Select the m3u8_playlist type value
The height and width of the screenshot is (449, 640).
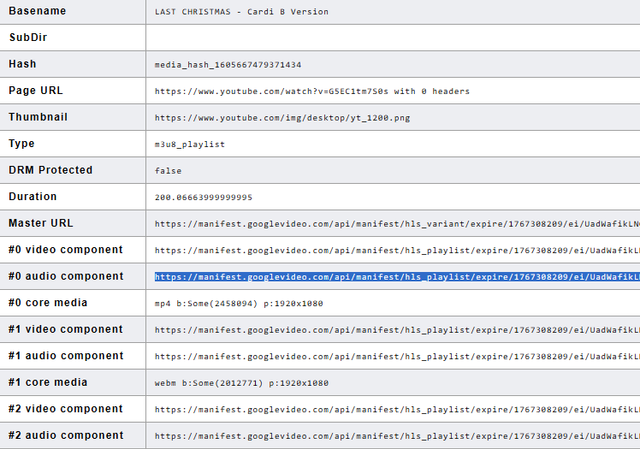(x=189, y=144)
